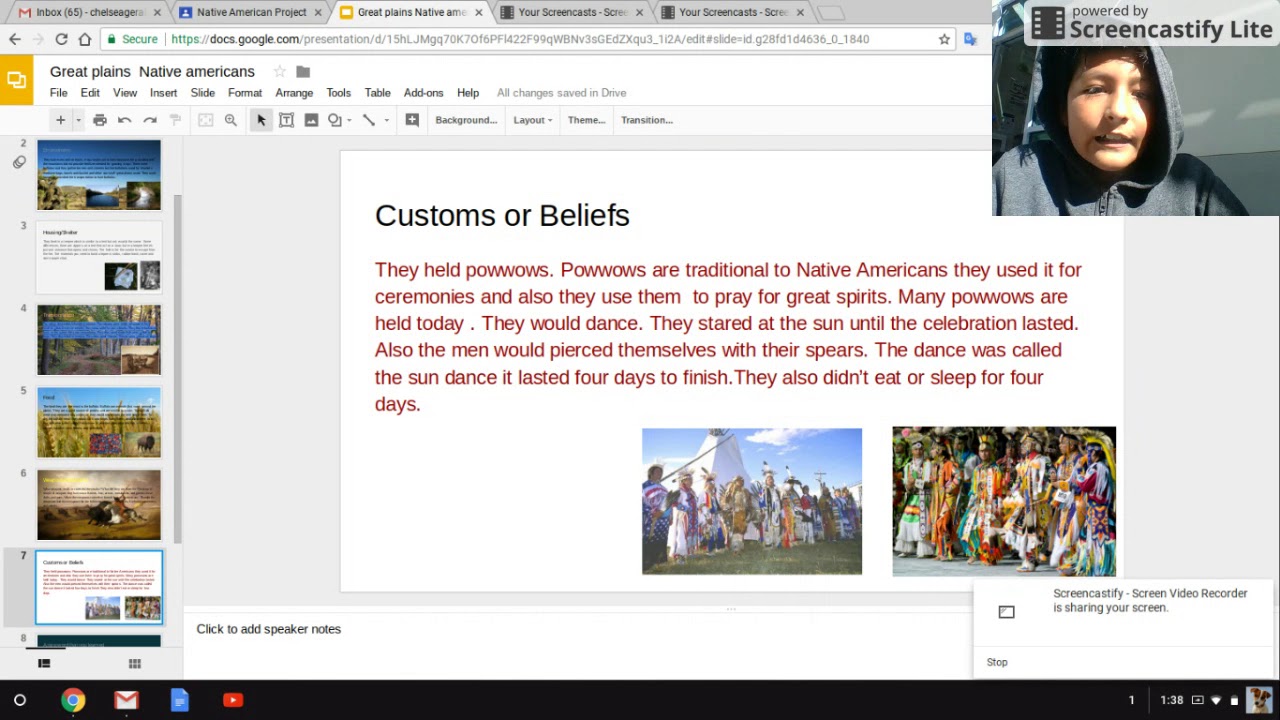Click the Print icon in toolbar
The image size is (1280, 720).
pos(100,120)
